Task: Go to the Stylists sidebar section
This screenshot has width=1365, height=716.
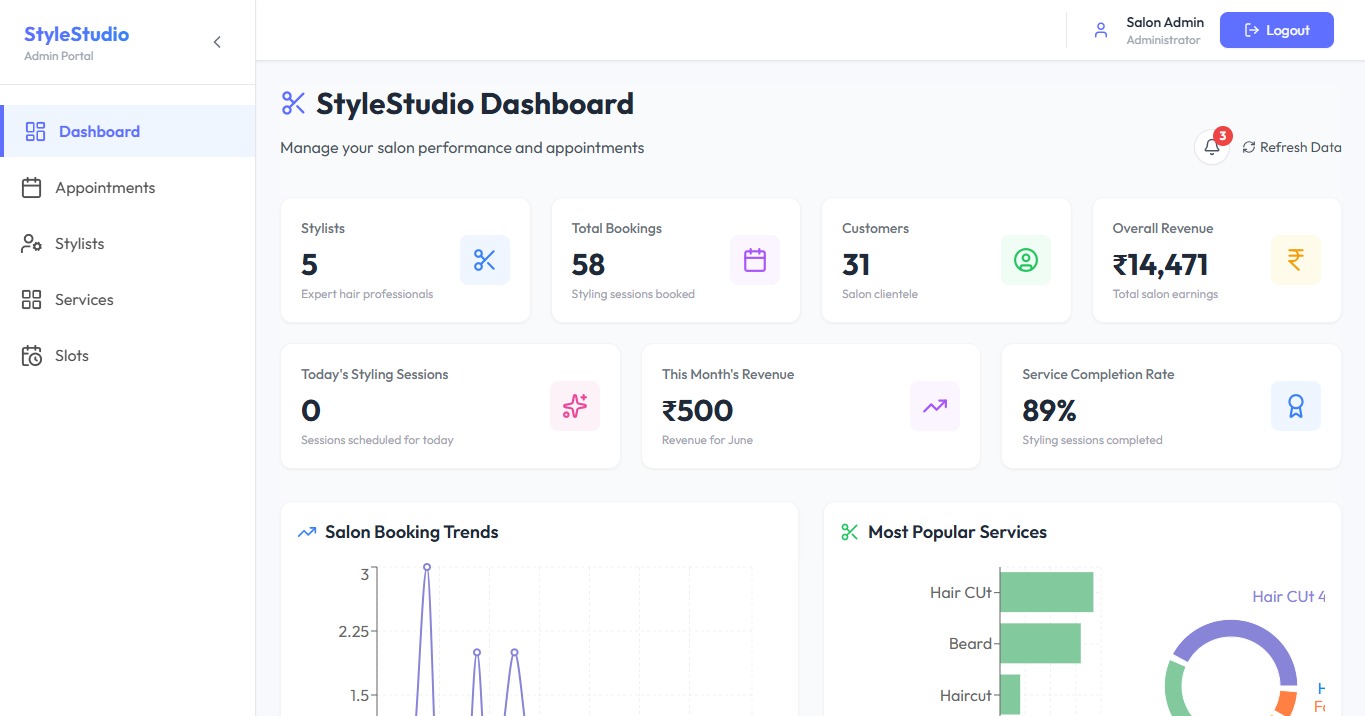Action: [x=128, y=243]
